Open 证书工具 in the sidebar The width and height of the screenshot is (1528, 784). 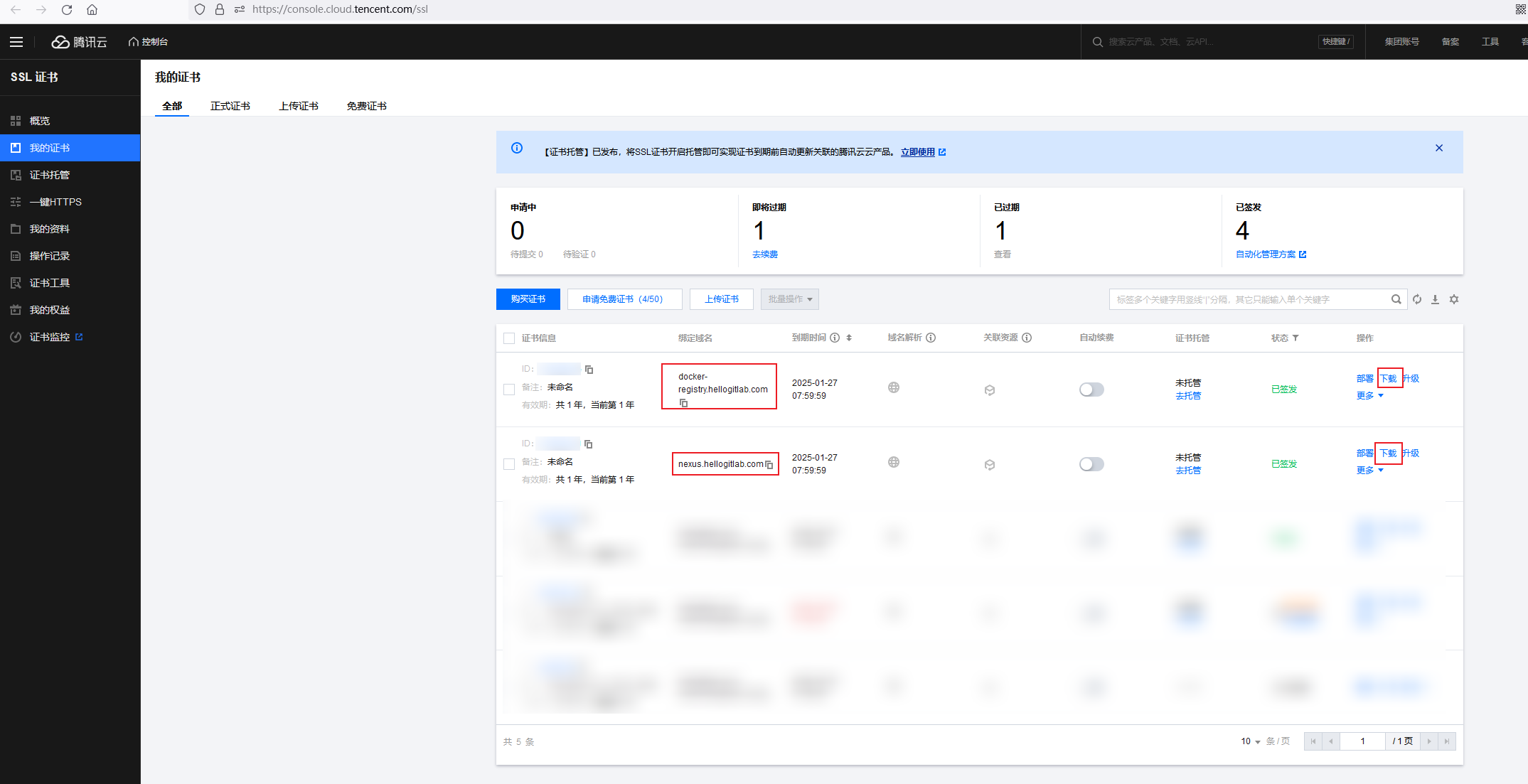pyautogui.click(x=70, y=283)
